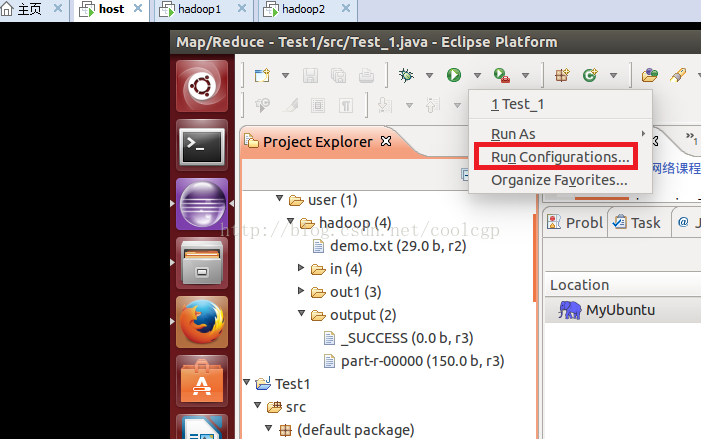Click the Search flashlight toolbar icon
This screenshot has width=701, height=439.
click(x=678, y=75)
